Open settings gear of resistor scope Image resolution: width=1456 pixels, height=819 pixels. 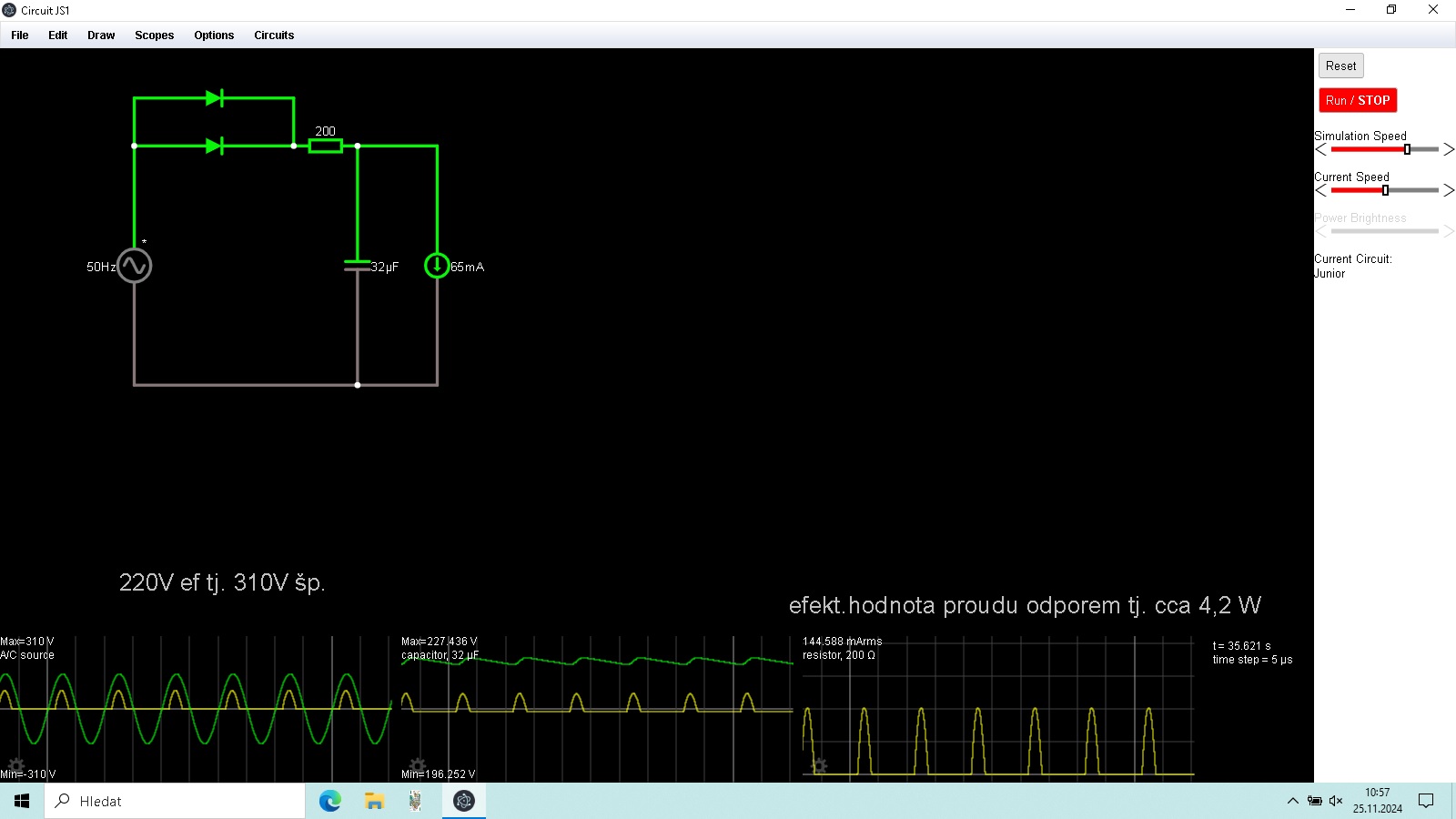pyautogui.click(x=819, y=765)
